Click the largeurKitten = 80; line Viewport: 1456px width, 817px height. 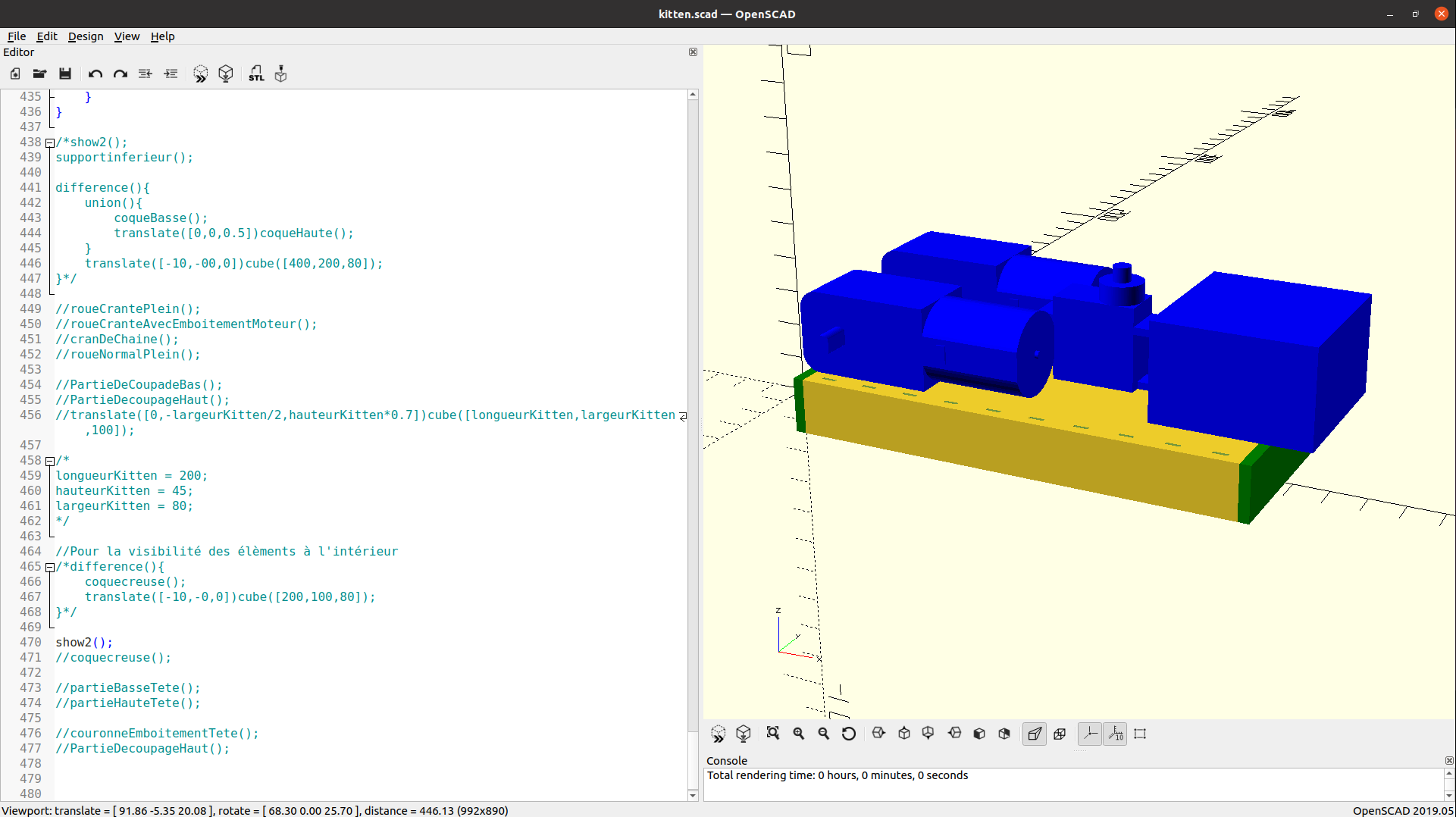tap(124, 506)
